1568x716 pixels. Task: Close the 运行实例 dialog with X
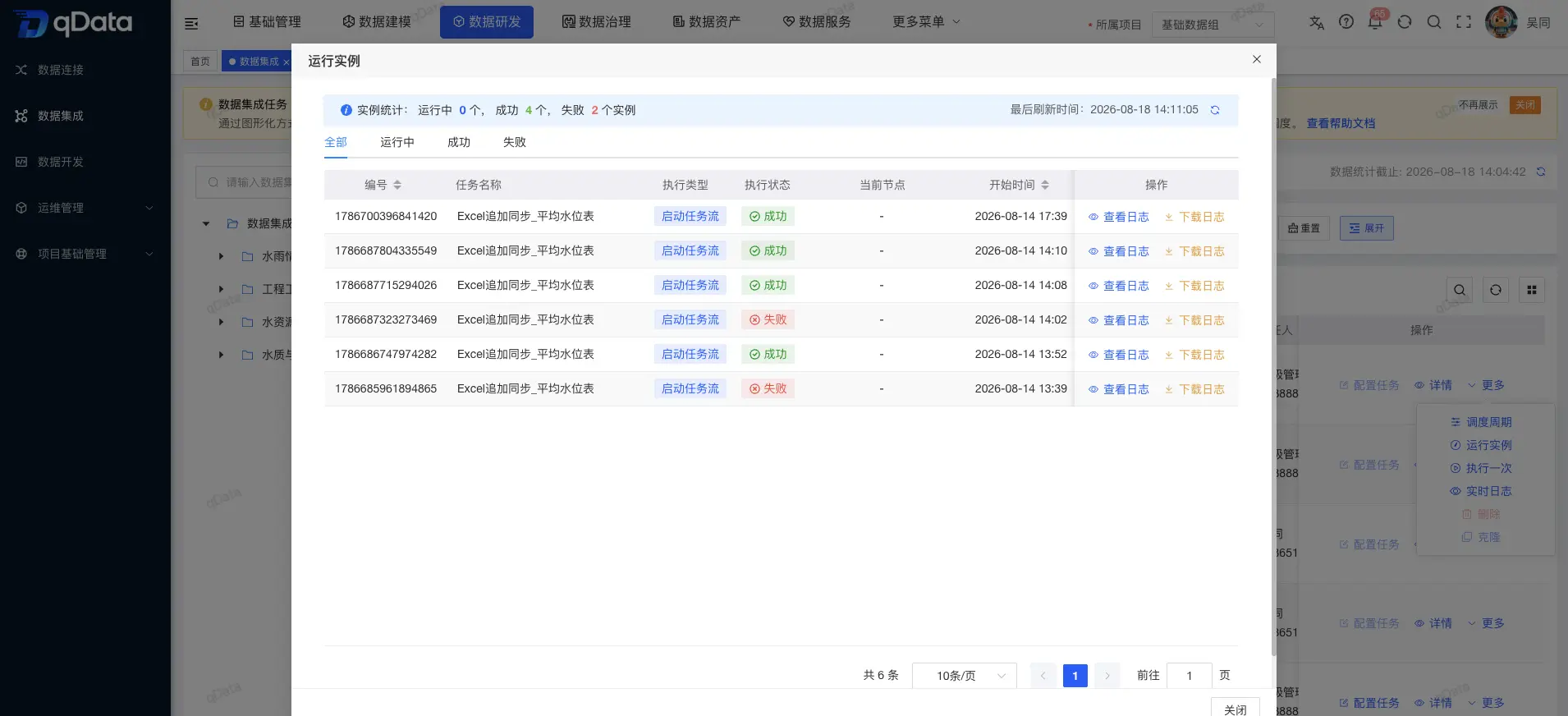pyautogui.click(x=1256, y=59)
